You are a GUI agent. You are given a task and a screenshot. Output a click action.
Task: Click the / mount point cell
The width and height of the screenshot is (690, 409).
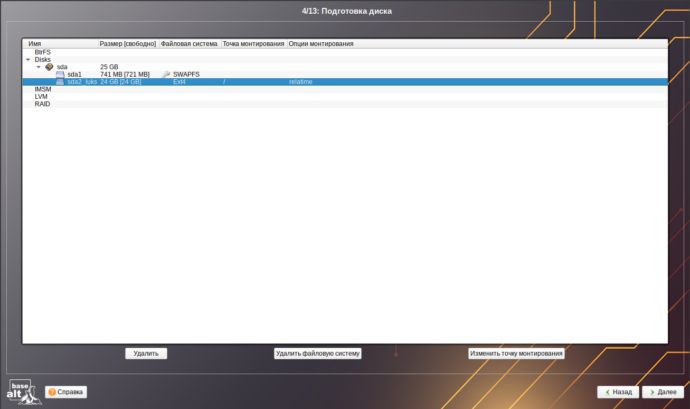[224, 82]
